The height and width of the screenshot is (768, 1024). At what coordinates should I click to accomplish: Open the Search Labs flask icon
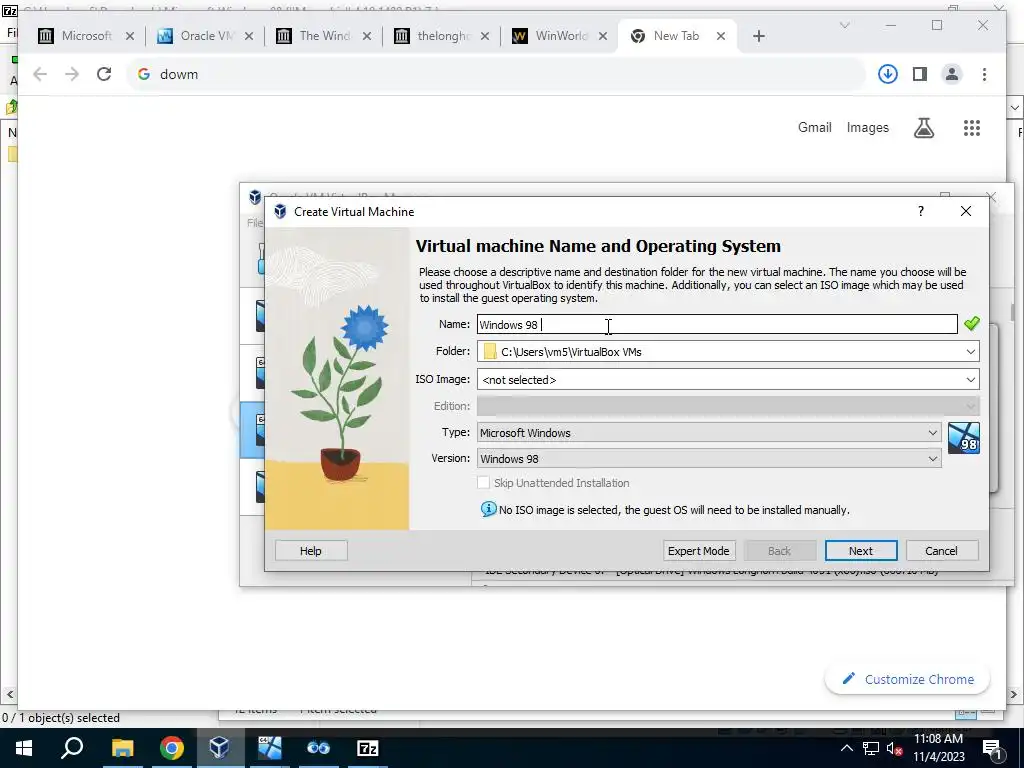[923, 127]
